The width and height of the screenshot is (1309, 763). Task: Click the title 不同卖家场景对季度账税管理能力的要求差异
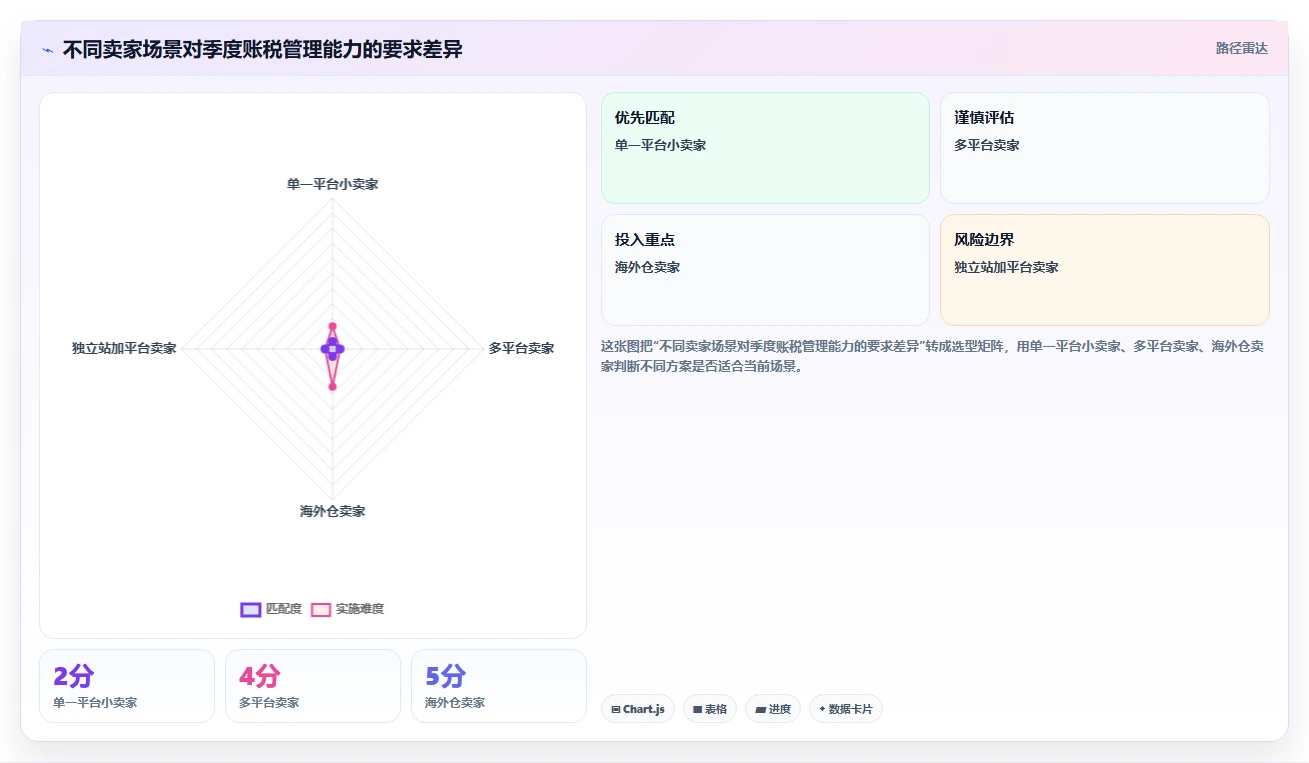click(x=263, y=49)
